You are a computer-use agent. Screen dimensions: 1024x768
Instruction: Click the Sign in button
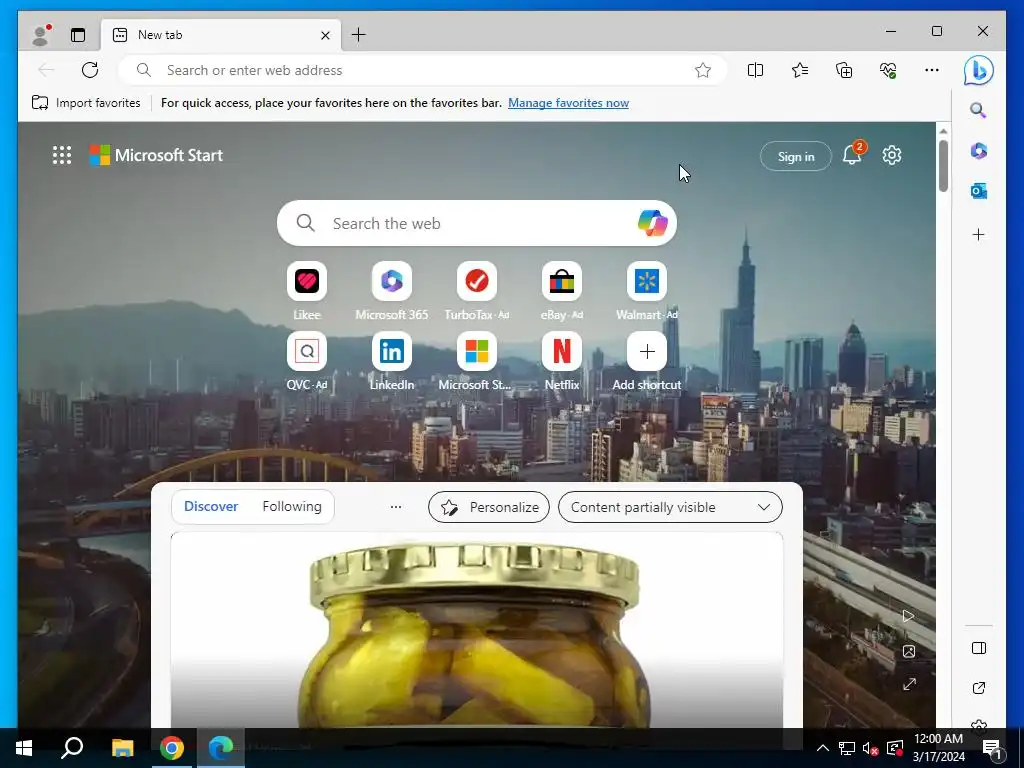click(x=795, y=156)
